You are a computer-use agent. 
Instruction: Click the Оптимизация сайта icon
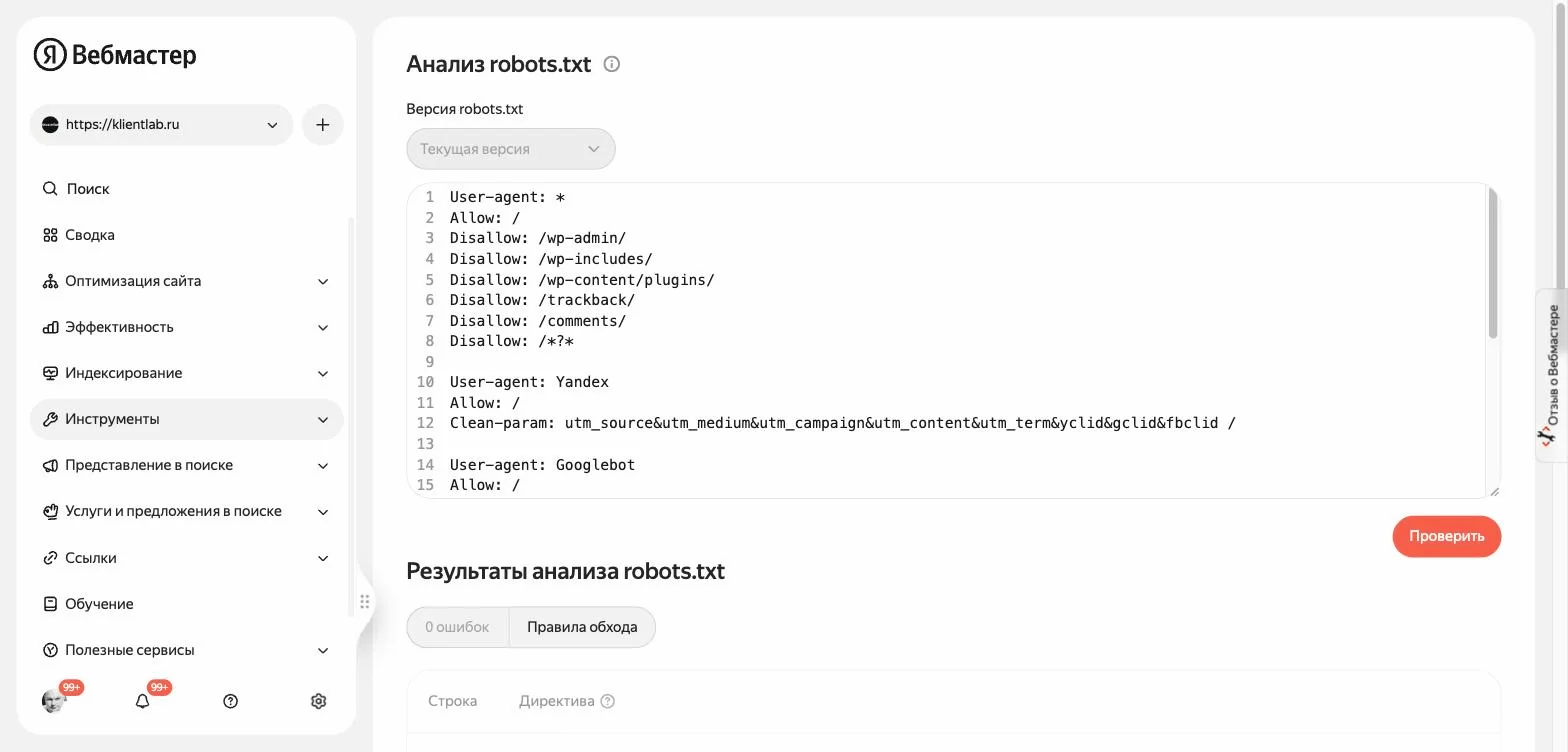[x=50, y=281]
